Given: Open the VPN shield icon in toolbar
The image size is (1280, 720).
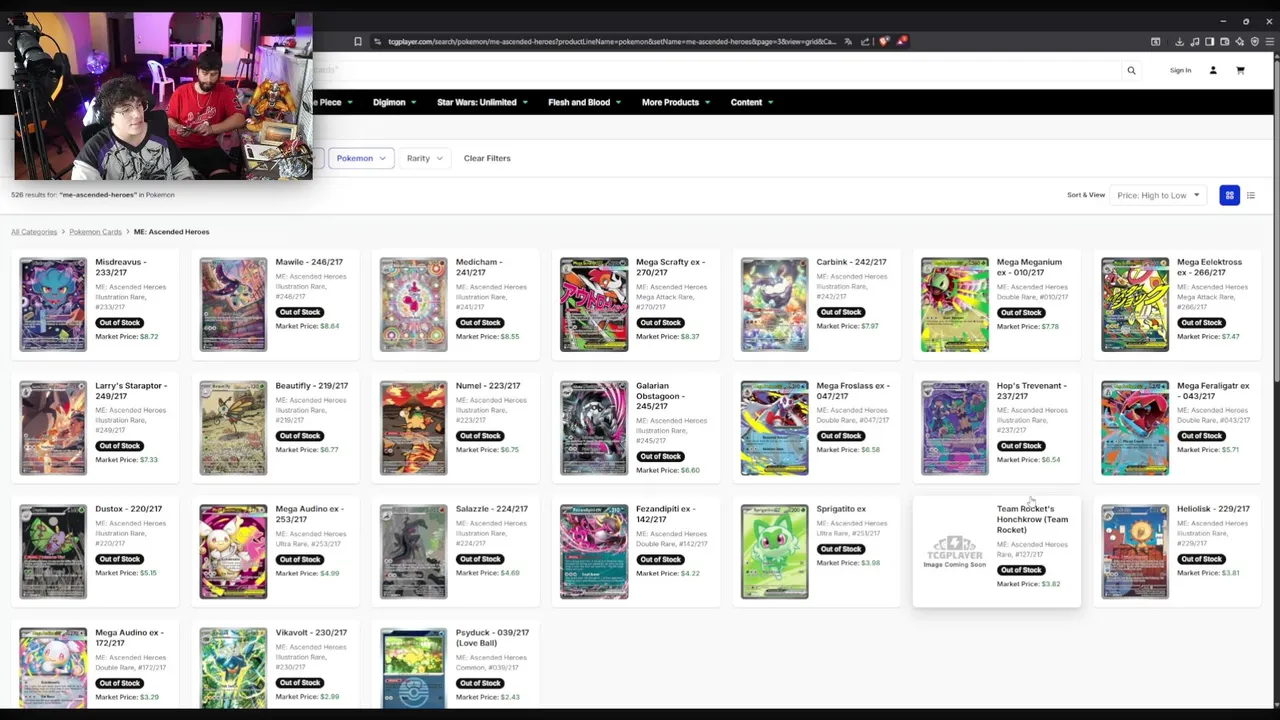Looking at the screenshot, I should coord(1255,42).
